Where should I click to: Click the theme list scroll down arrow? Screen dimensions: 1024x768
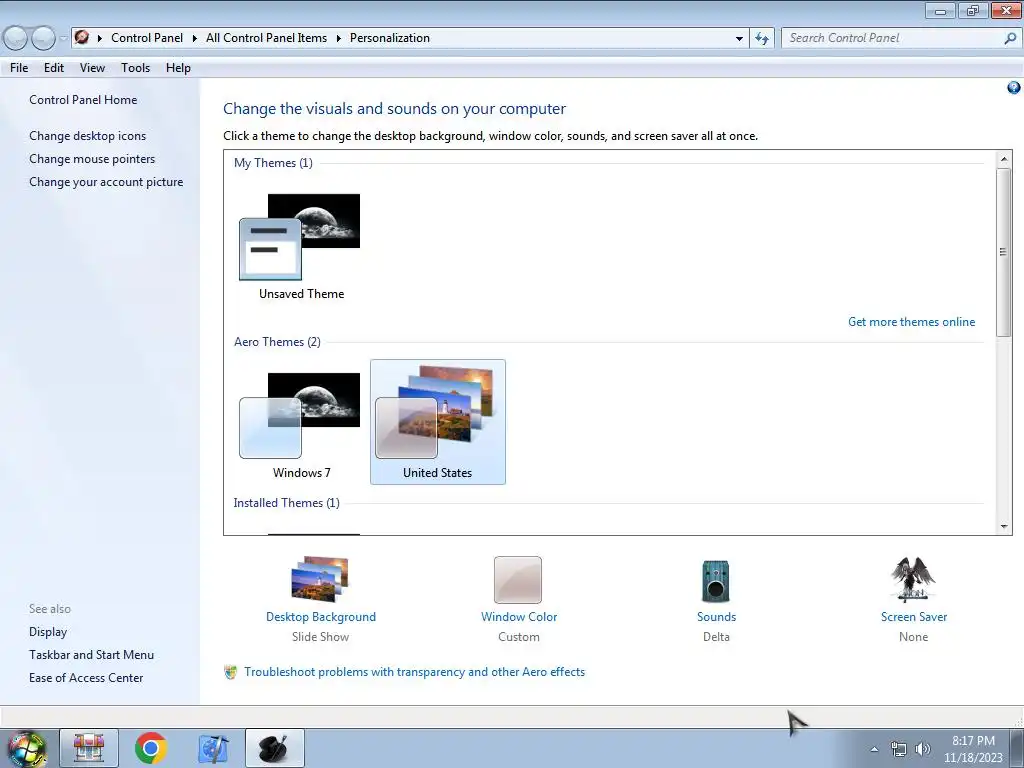tap(1004, 526)
